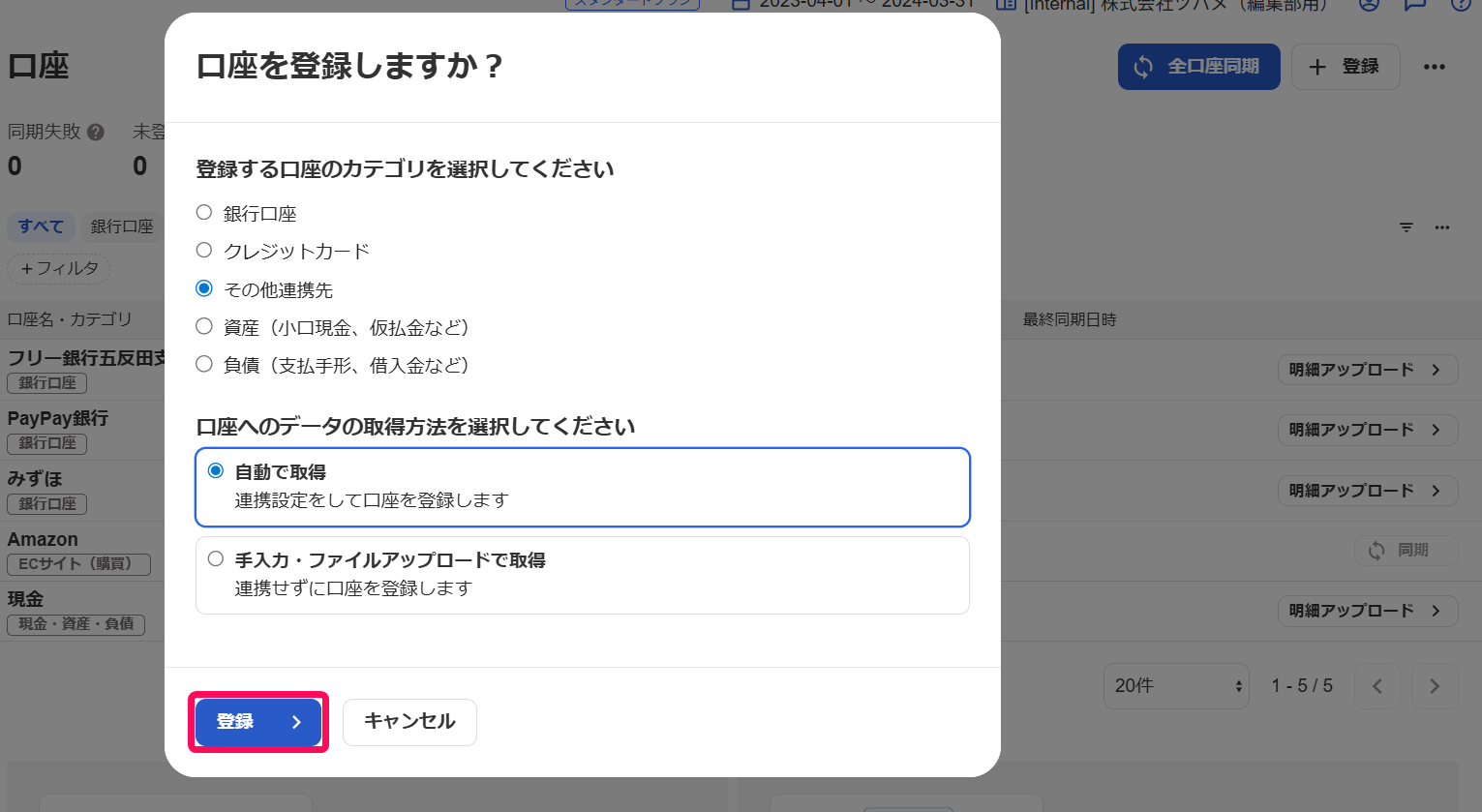1482x812 pixels.
Task: Select the 負債（支払手形、借入金など）radio option
Action: [x=203, y=364]
